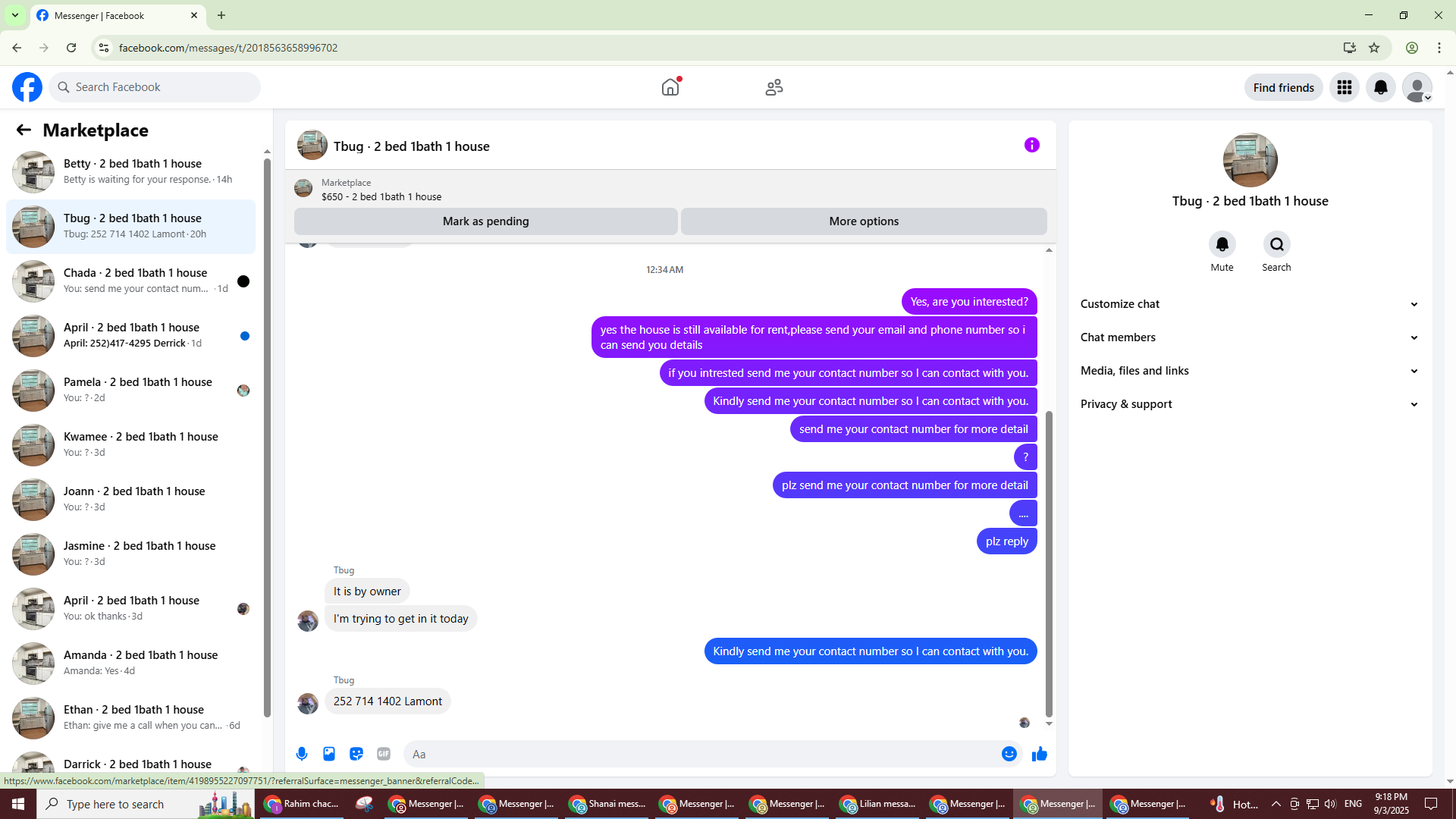
Task: Click the Mark as pending button
Action: point(486,221)
